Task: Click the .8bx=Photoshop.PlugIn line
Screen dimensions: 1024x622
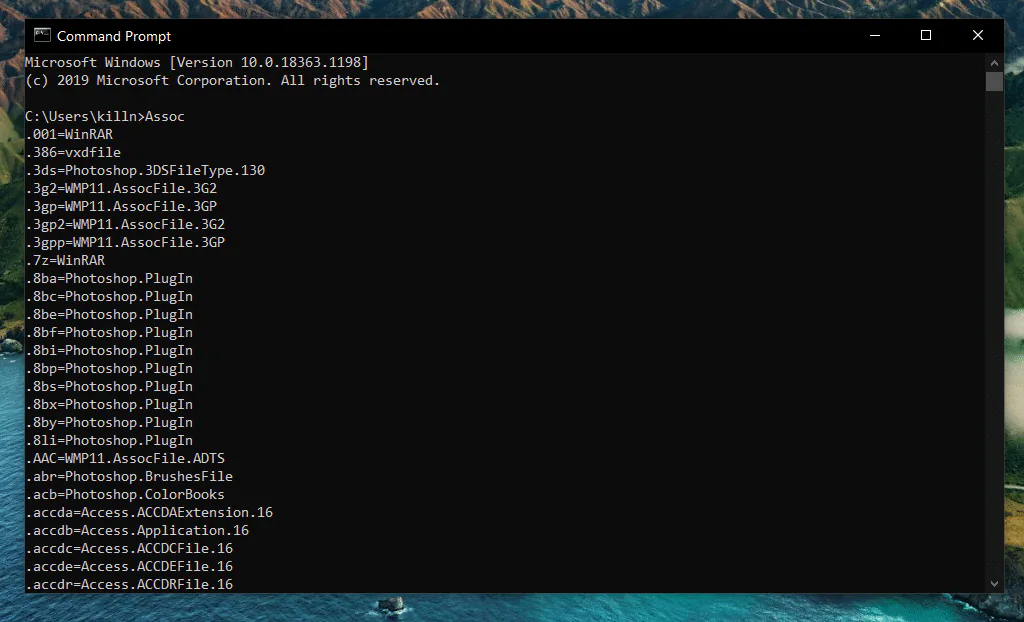Action: pos(109,404)
